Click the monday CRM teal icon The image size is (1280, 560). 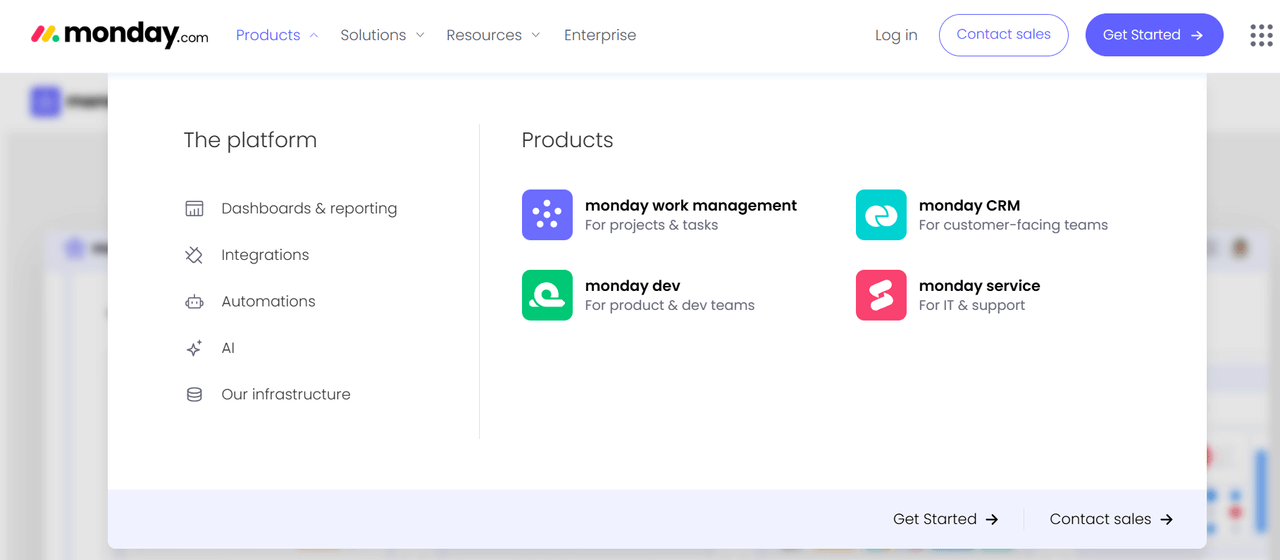point(881,215)
